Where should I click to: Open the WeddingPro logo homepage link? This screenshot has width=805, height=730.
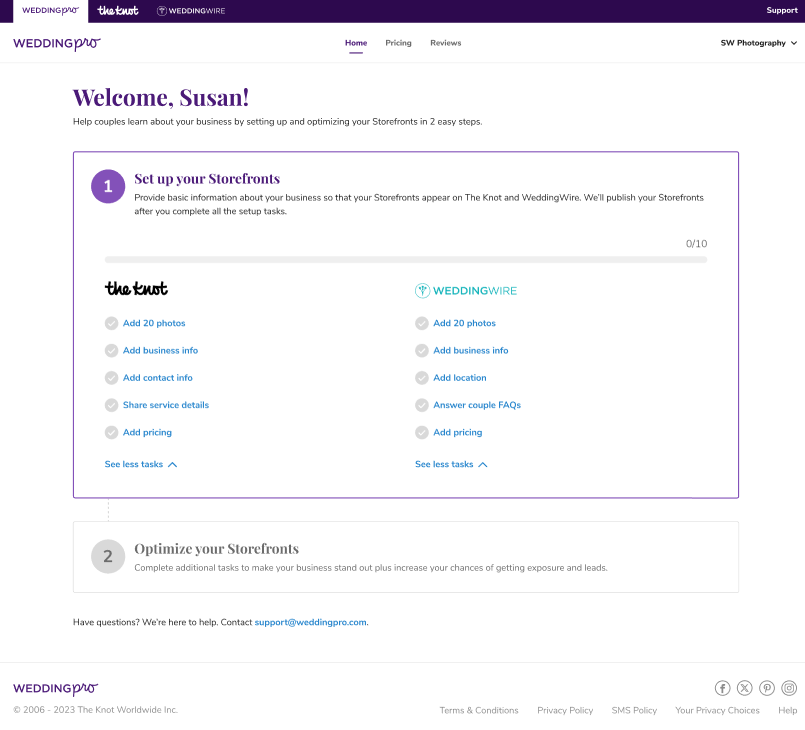55,43
